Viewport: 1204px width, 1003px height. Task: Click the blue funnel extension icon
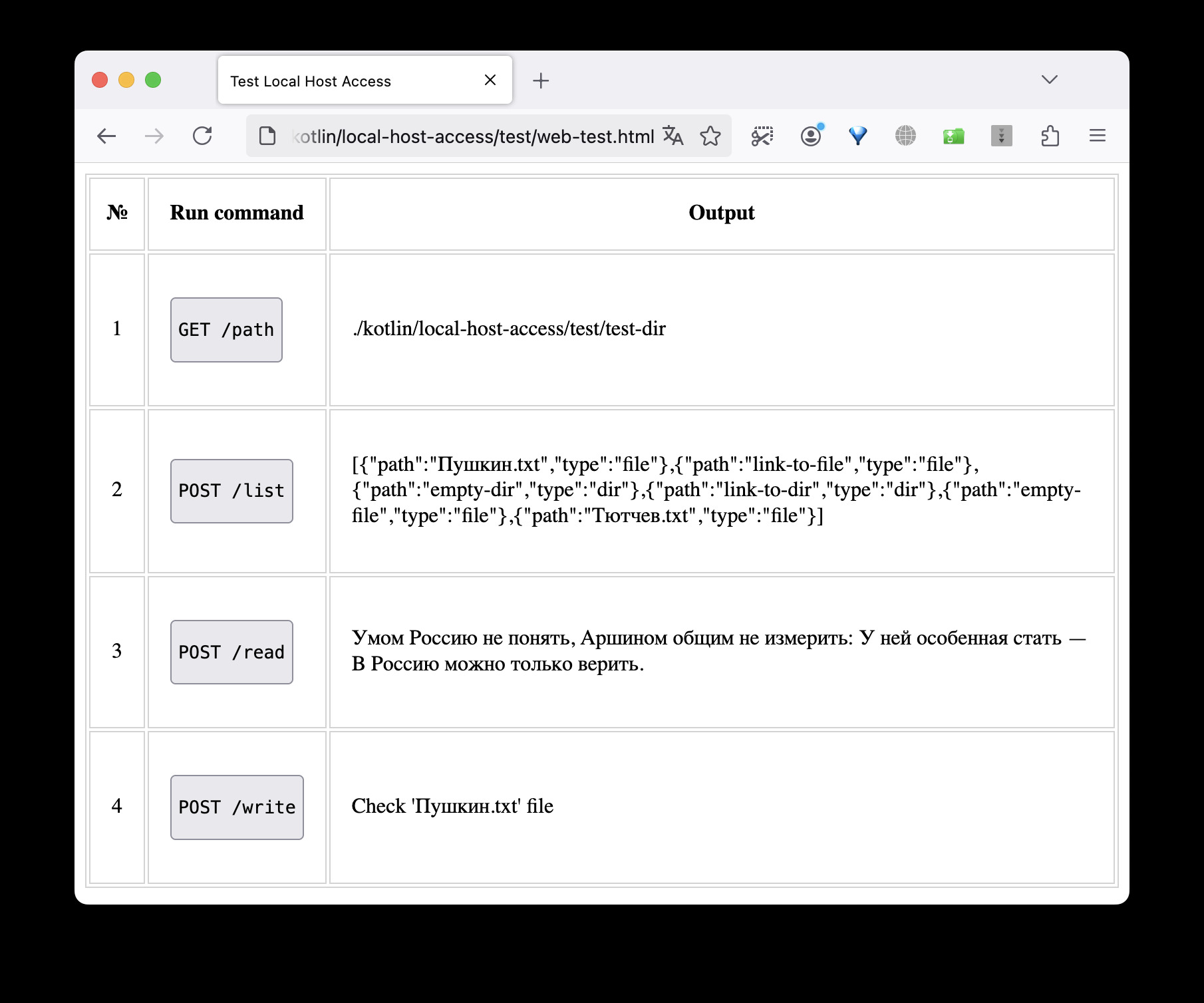point(857,136)
